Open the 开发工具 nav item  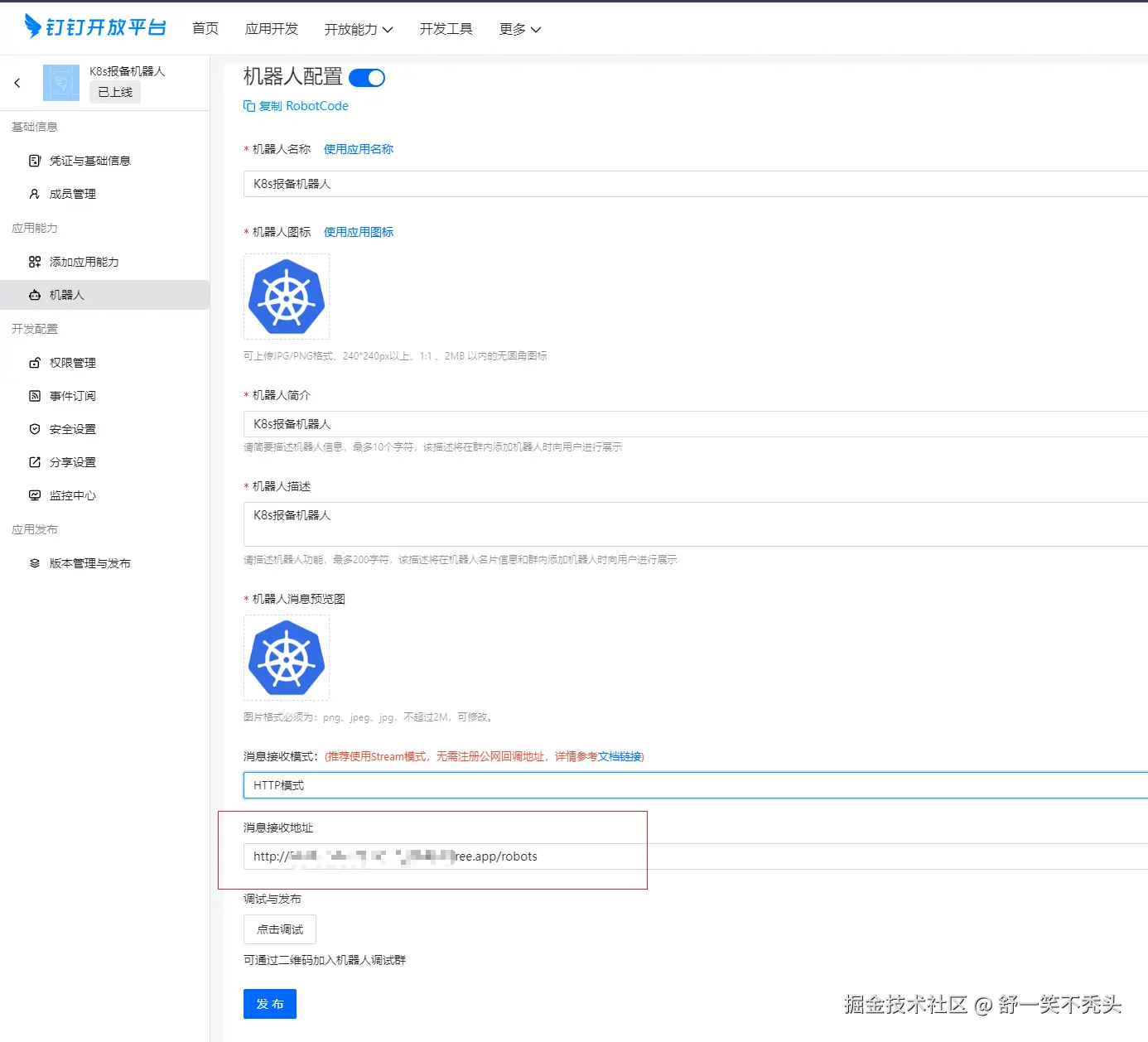point(446,29)
